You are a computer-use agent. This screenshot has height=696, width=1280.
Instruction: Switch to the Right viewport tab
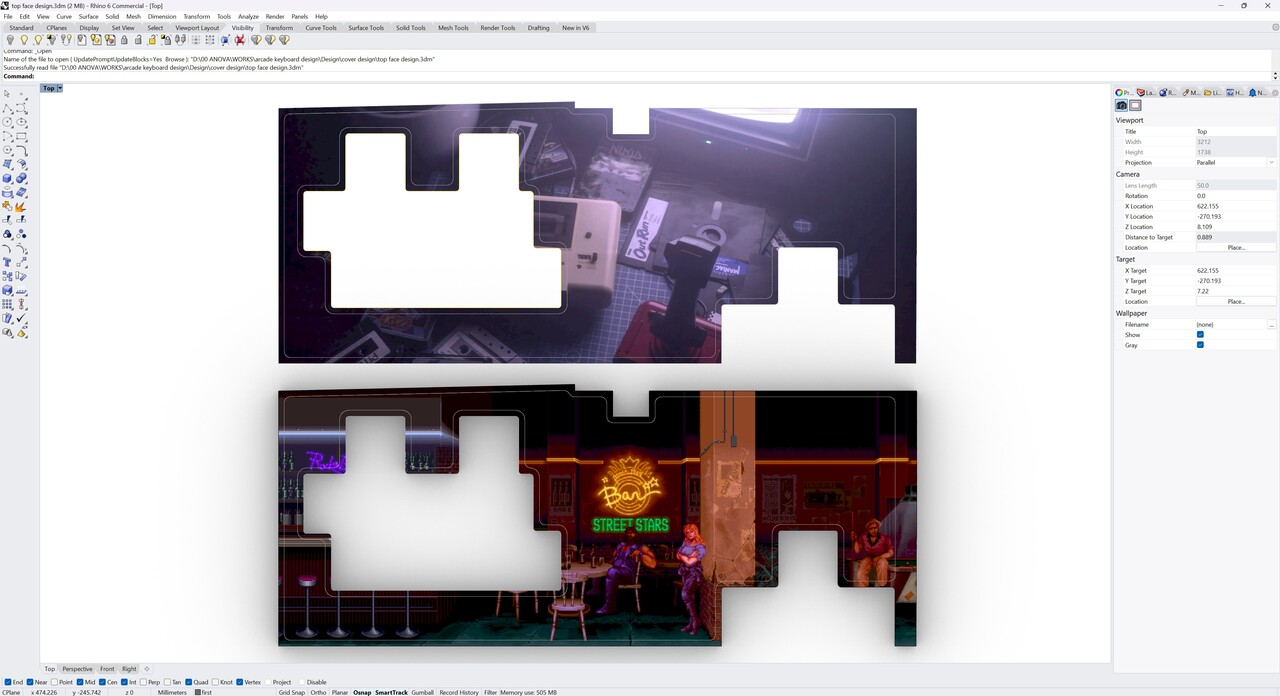click(x=129, y=669)
